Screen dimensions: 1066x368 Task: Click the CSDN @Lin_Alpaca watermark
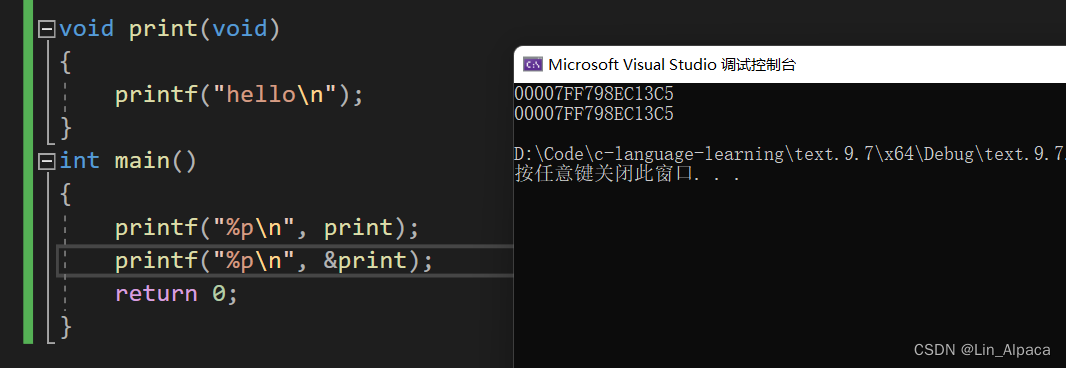[x=982, y=350]
